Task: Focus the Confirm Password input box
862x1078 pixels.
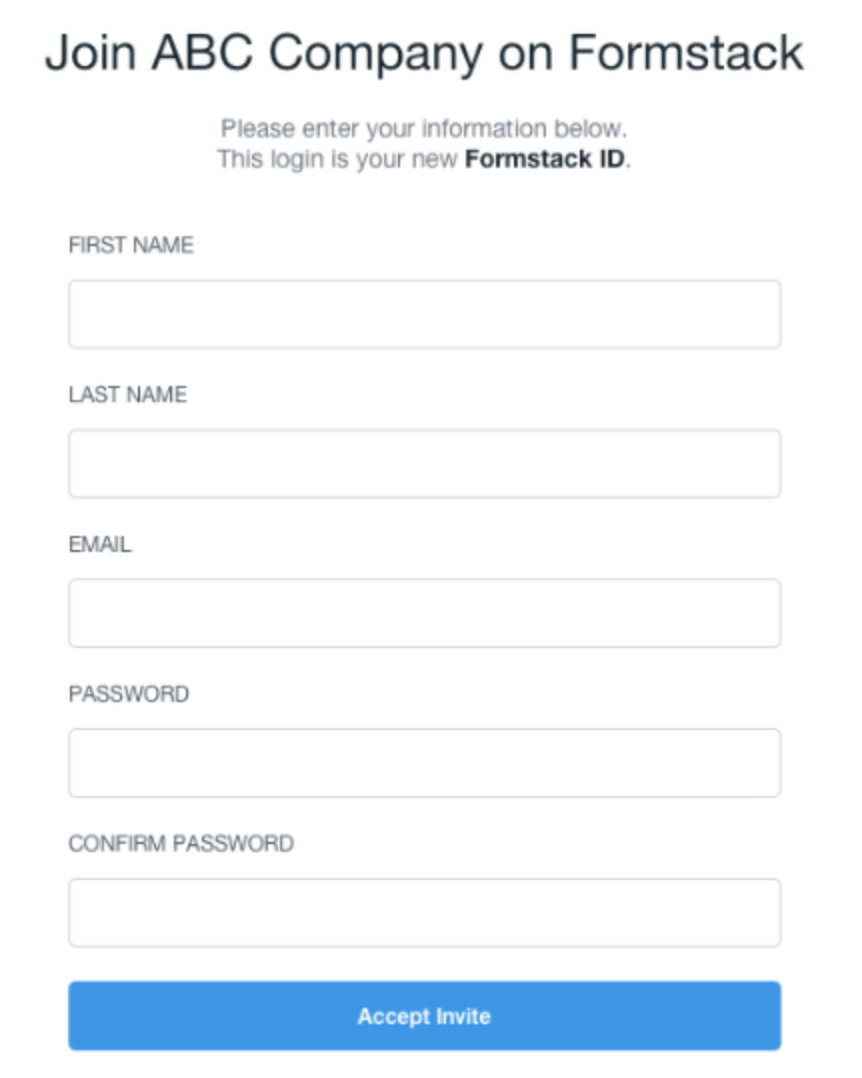Action: [424, 912]
